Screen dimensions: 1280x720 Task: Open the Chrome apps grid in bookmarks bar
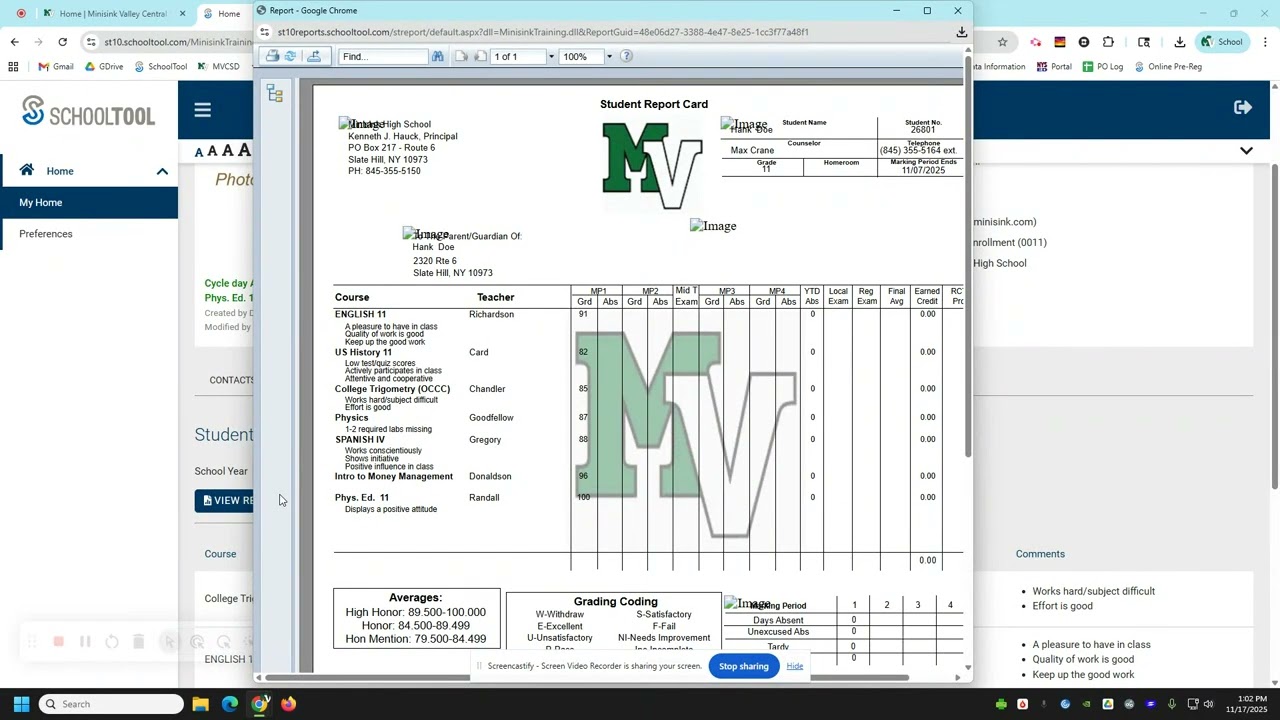[13, 67]
